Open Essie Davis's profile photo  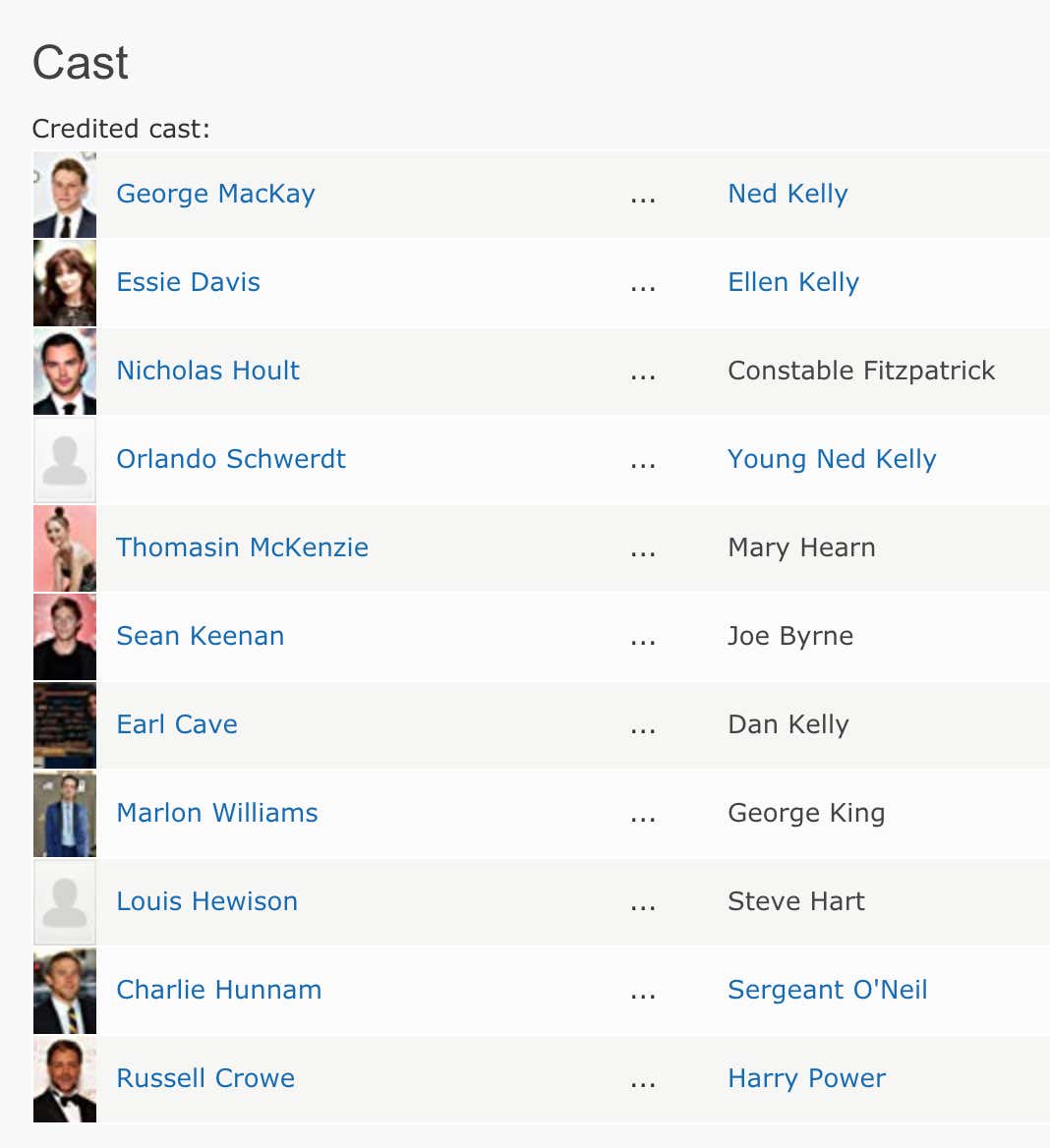point(64,282)
